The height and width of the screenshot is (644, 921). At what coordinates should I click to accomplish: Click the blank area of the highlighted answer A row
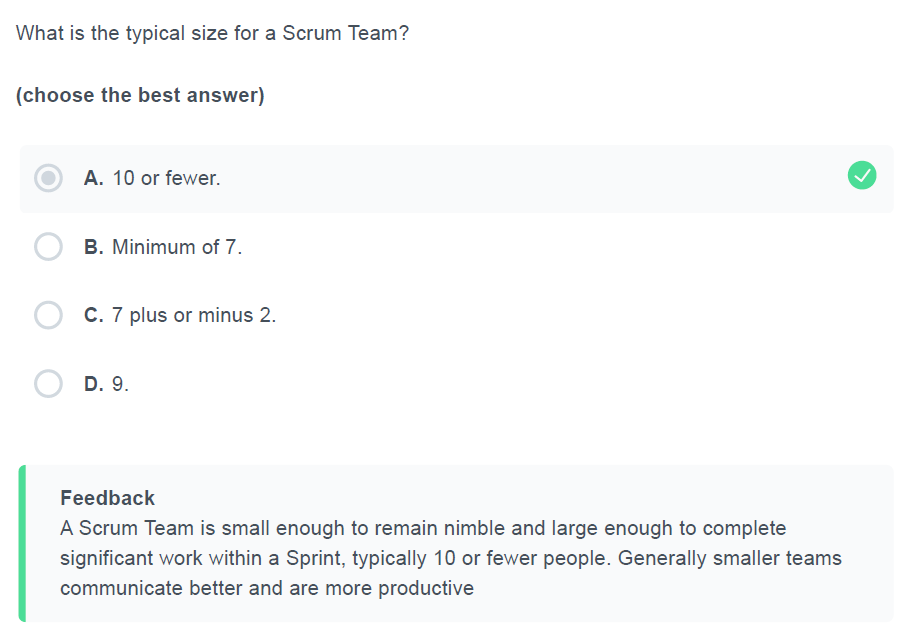point(529,178)
